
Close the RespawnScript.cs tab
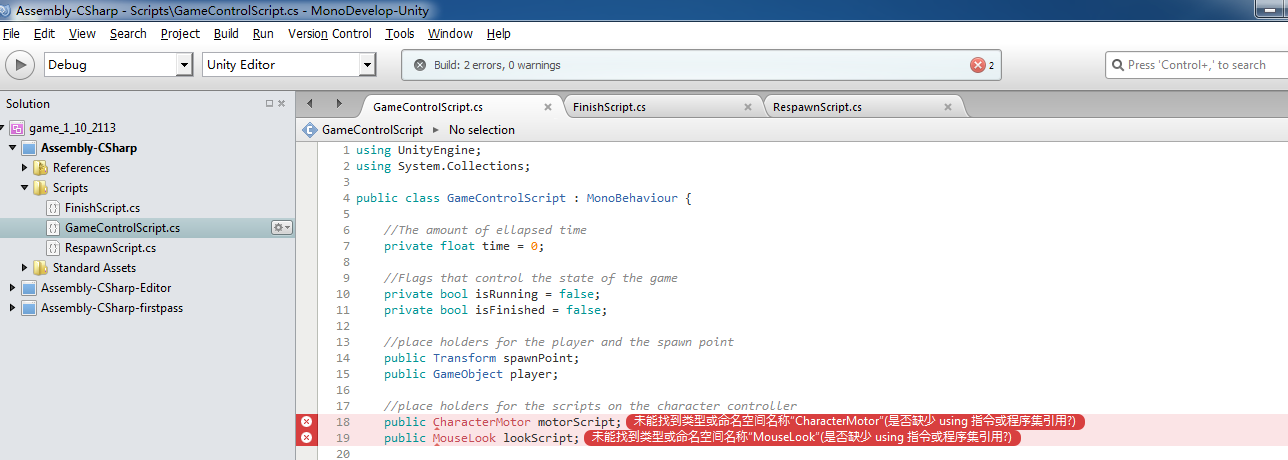(948, 107)
